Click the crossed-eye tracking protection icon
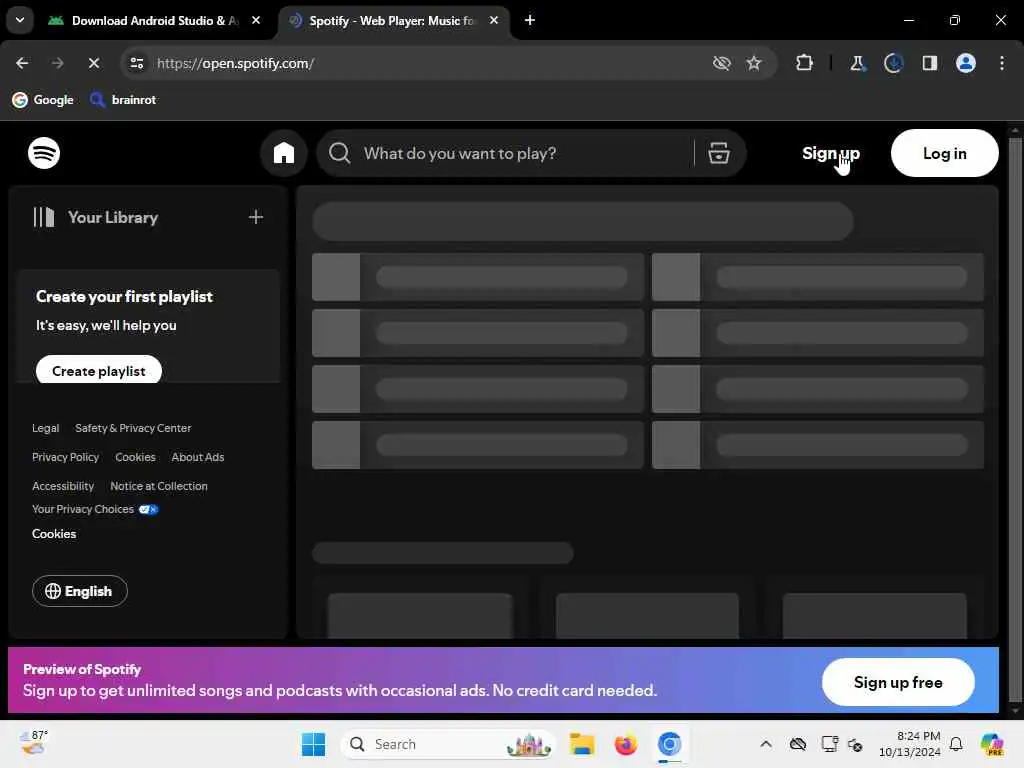Image resolution: width=1024 pixels, height=768 pixels. tap(721, 63)
